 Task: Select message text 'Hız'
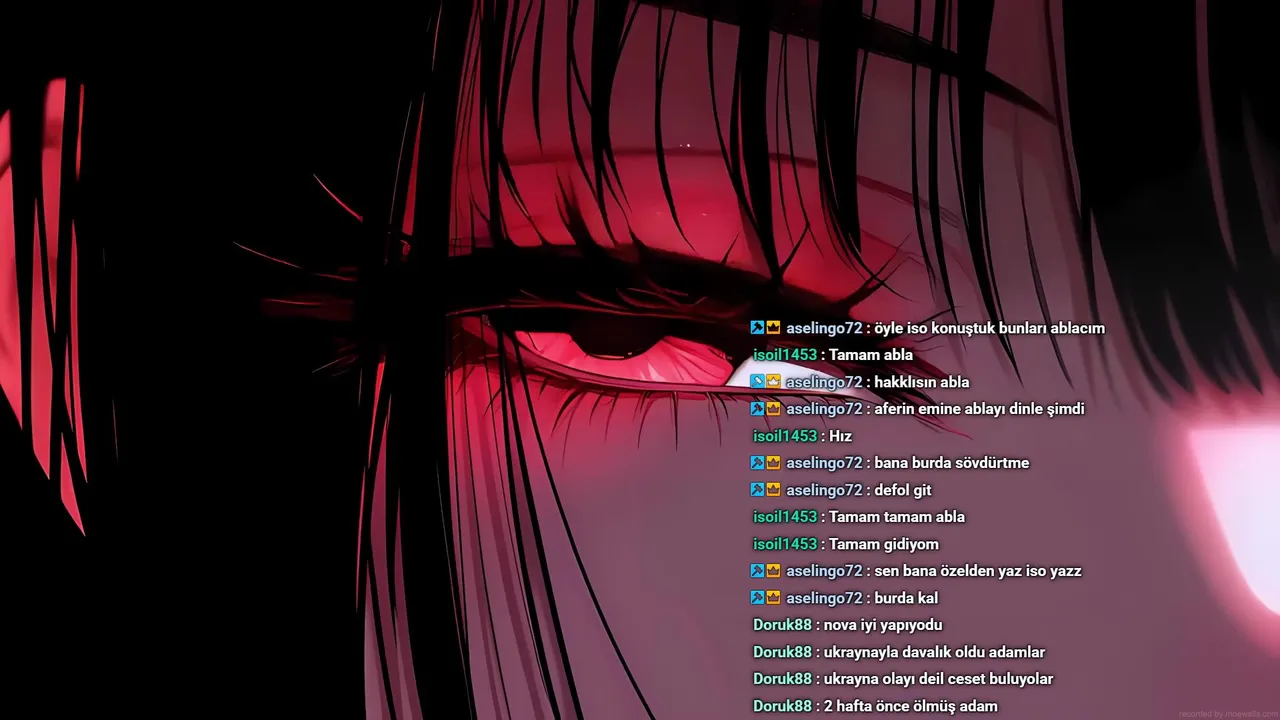(840, 436)
